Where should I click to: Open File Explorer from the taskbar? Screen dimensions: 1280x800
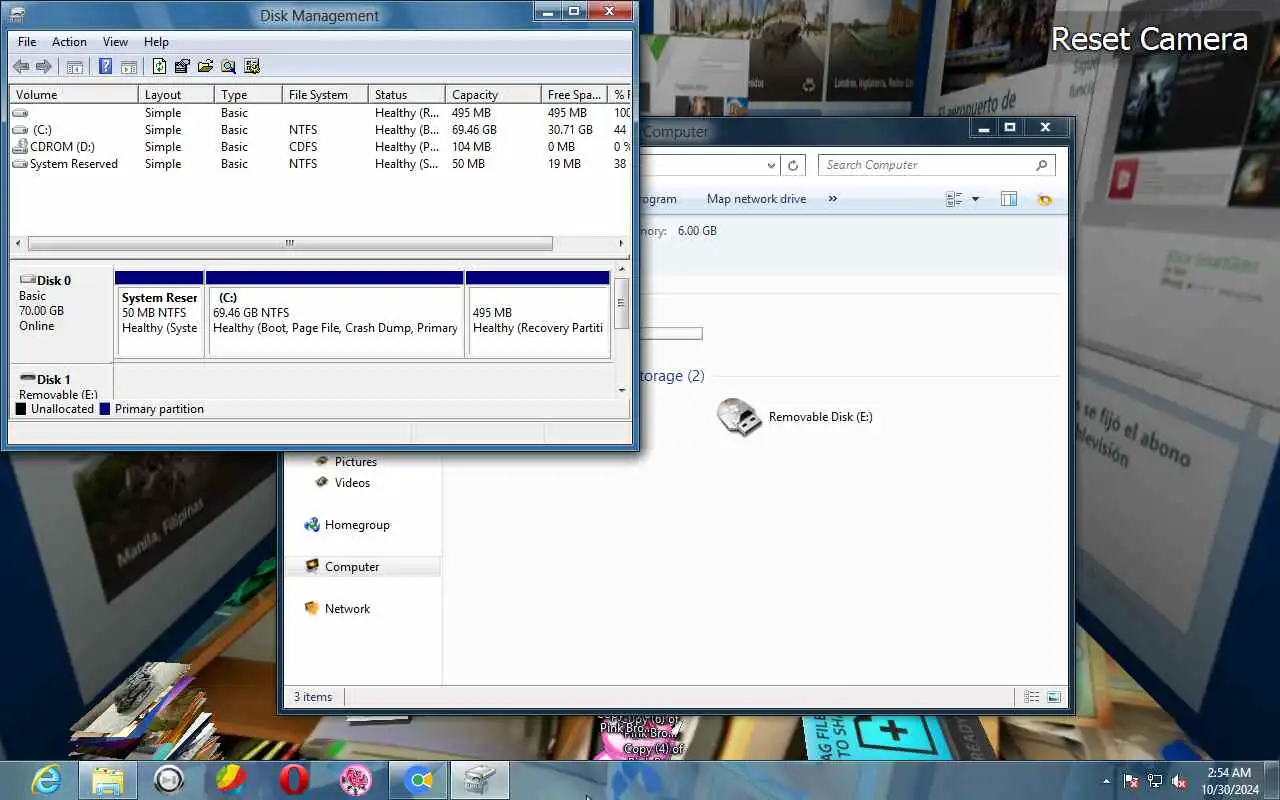click(107, 780)
